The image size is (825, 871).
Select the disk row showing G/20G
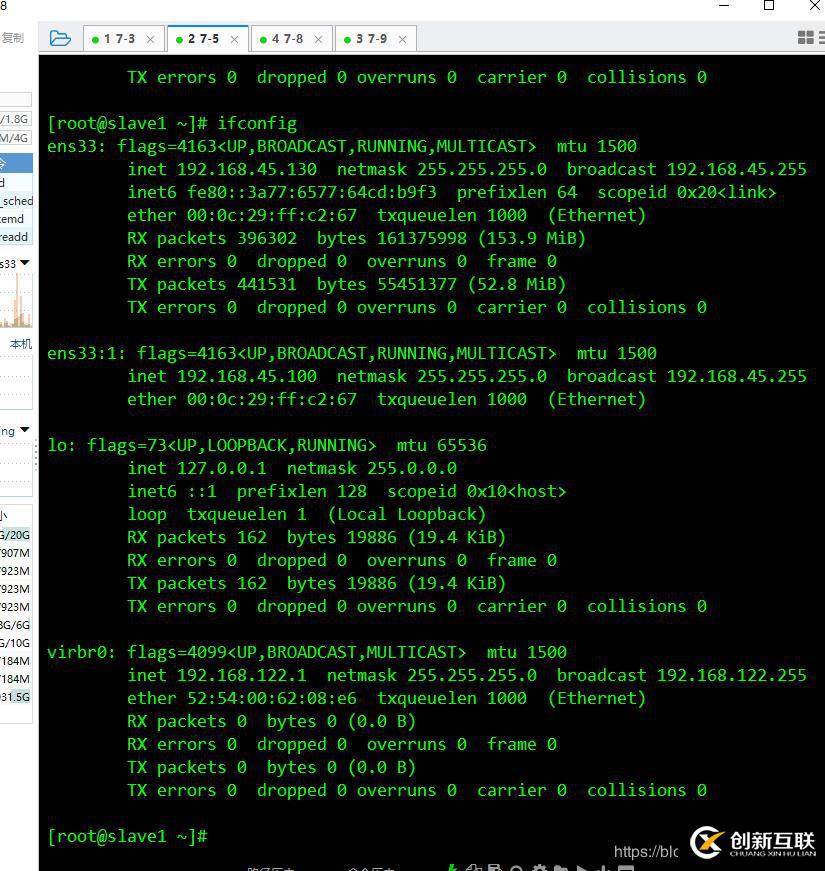click(16, 535)
